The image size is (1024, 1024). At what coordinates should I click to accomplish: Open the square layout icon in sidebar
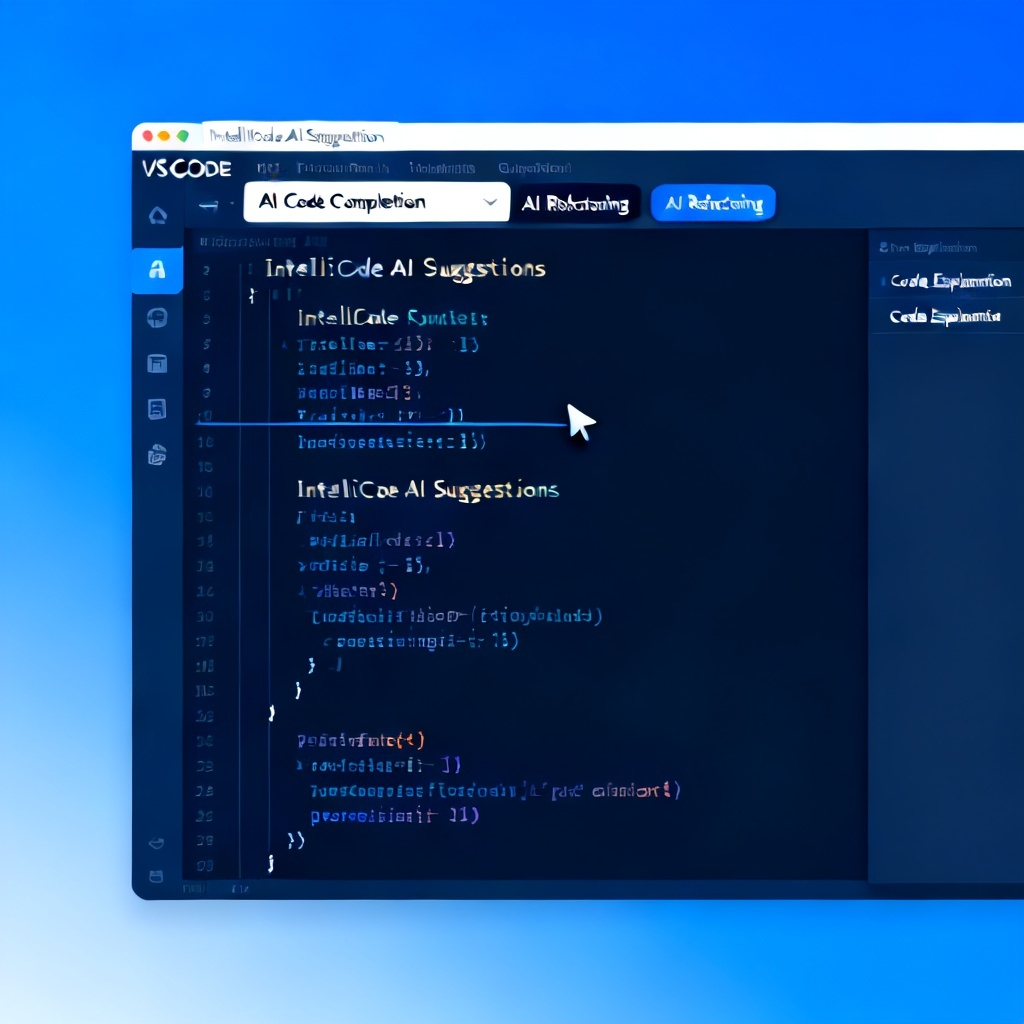[x=157, y=363]
